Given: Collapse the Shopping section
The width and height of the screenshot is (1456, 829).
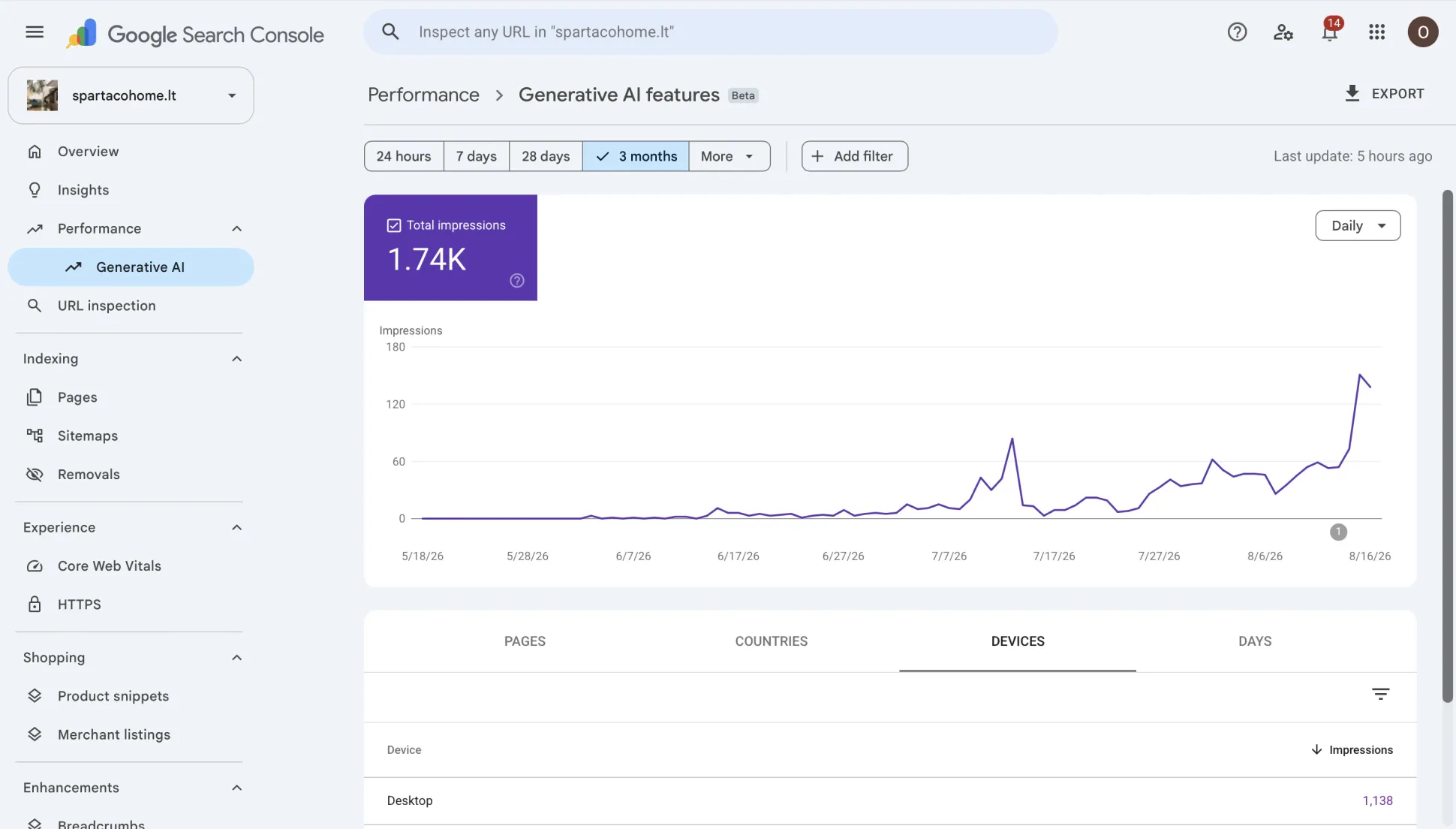Looking at the screenshot, I should tap(236, 658).
